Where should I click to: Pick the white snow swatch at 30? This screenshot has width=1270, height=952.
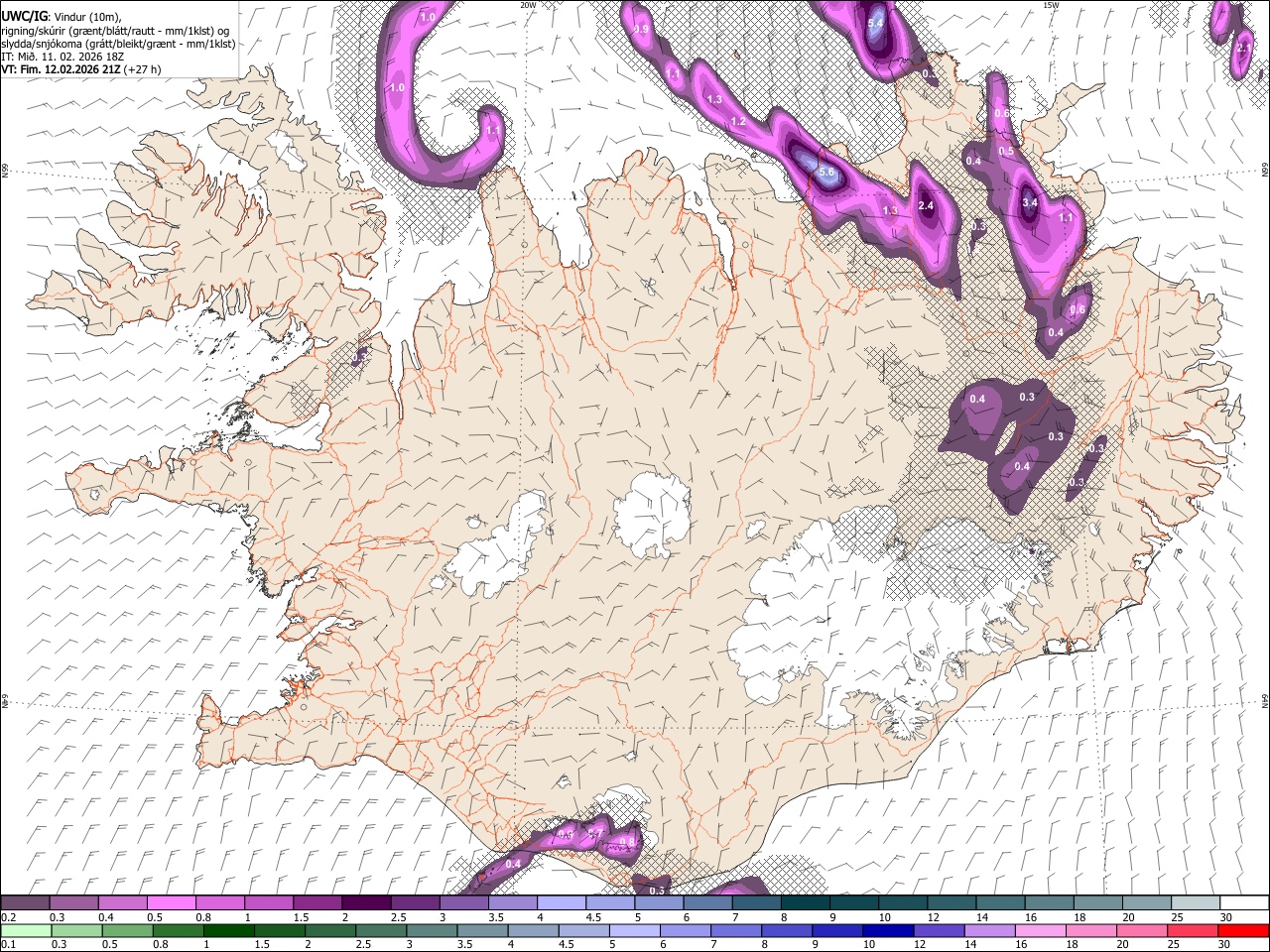(1243, 903)
